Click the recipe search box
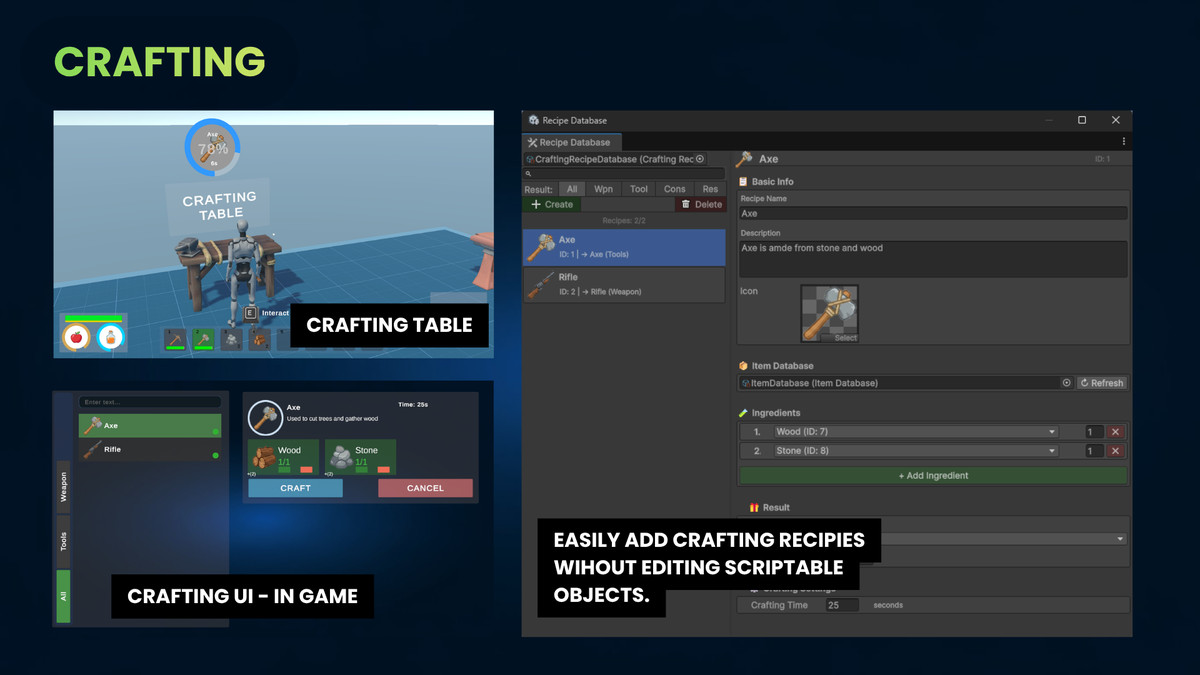Screen dimensions: 1200x675 pyautogui.click(x=624, y=173)
